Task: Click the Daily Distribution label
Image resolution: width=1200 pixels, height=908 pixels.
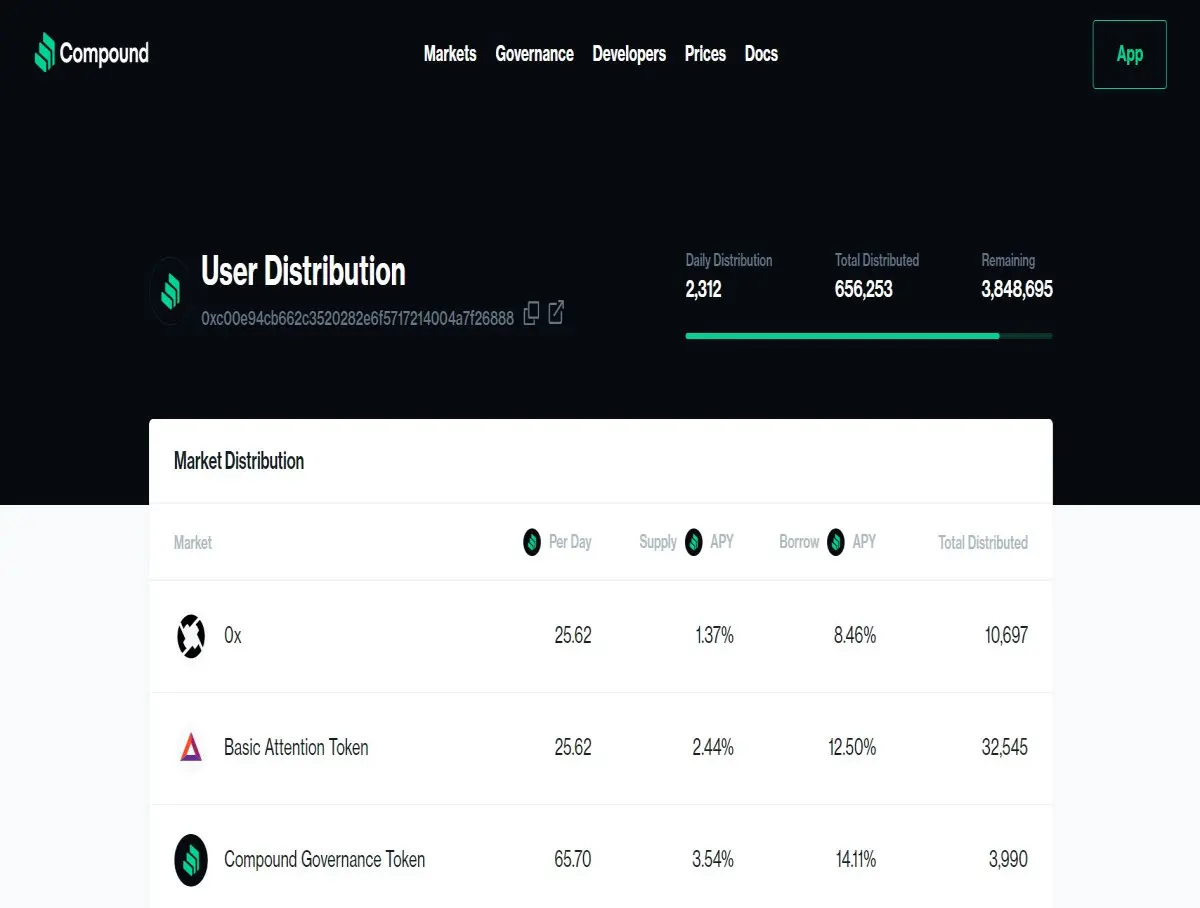Action: tap(729, 260)
